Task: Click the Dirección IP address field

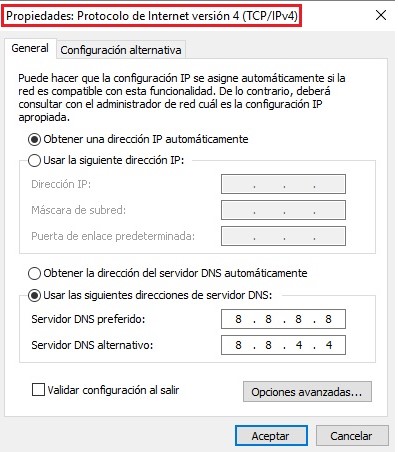Action: 283,184
